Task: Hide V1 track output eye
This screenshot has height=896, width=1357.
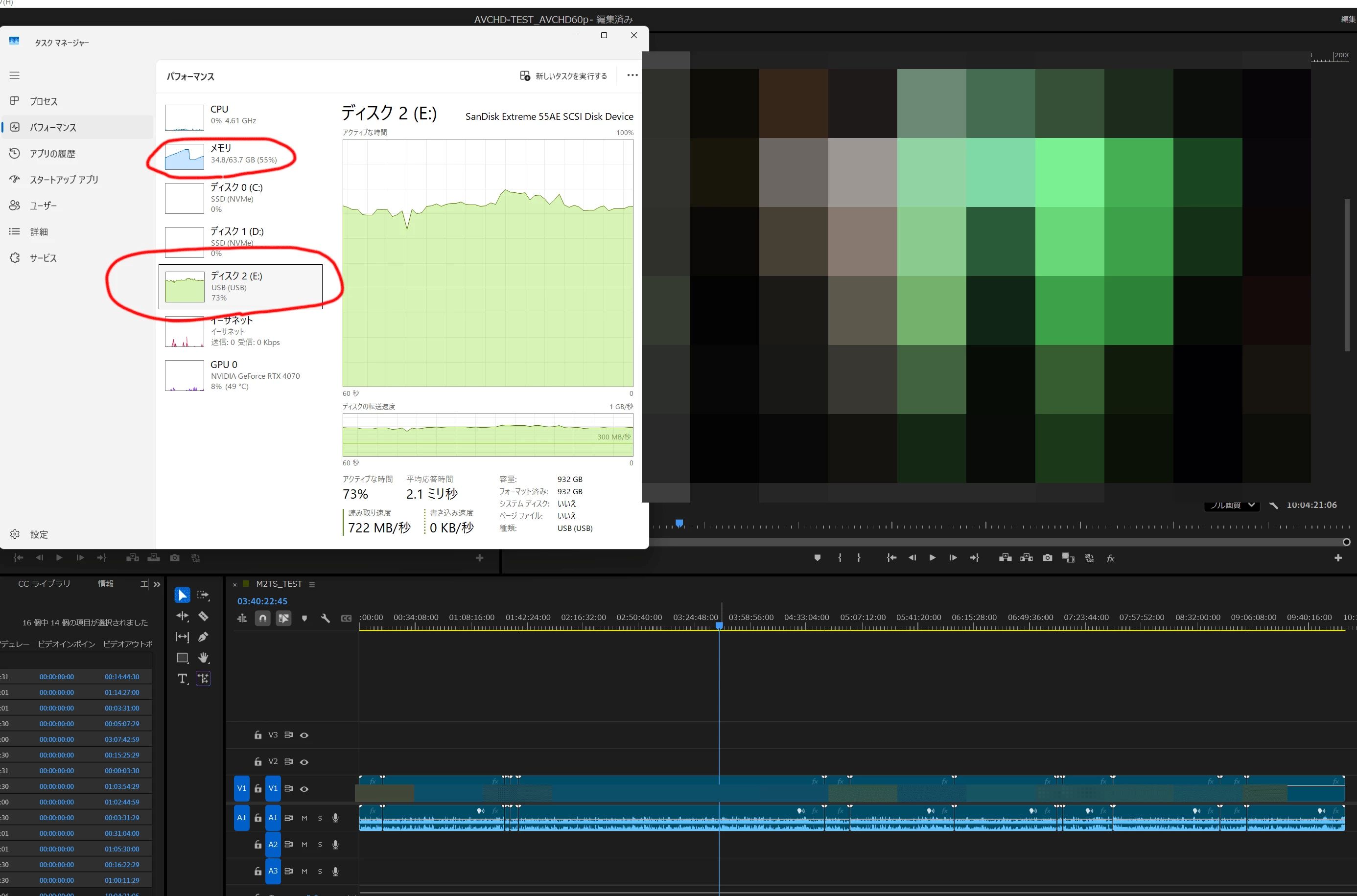Action: 304,788
